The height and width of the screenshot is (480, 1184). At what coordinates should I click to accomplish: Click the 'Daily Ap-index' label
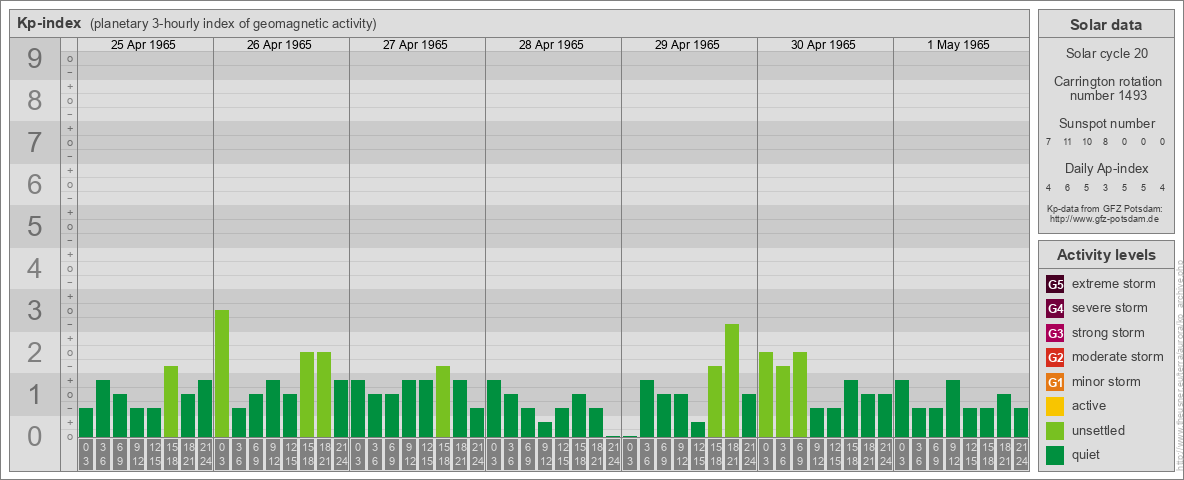1107,168
